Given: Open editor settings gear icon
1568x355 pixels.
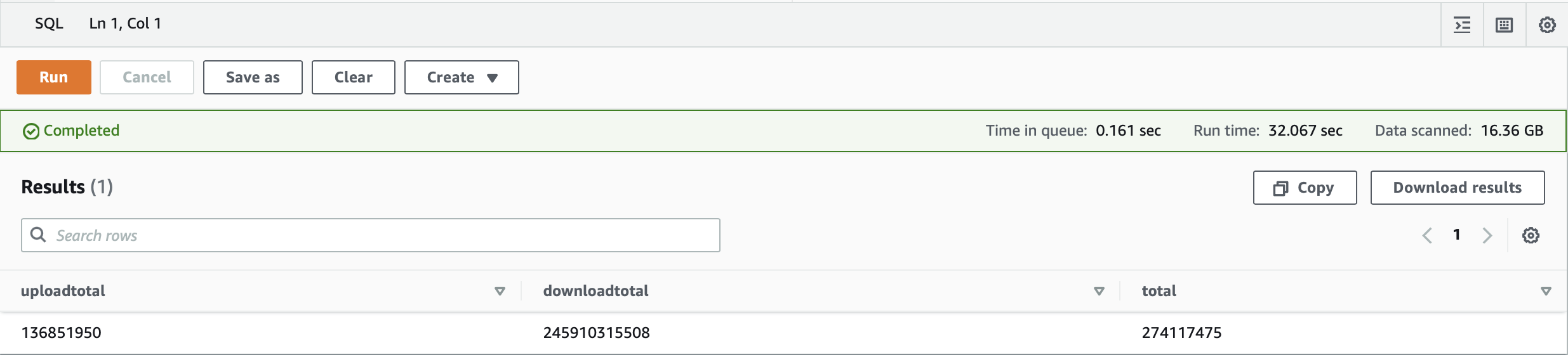Looking at the screenshot, I should point(1547,25).
